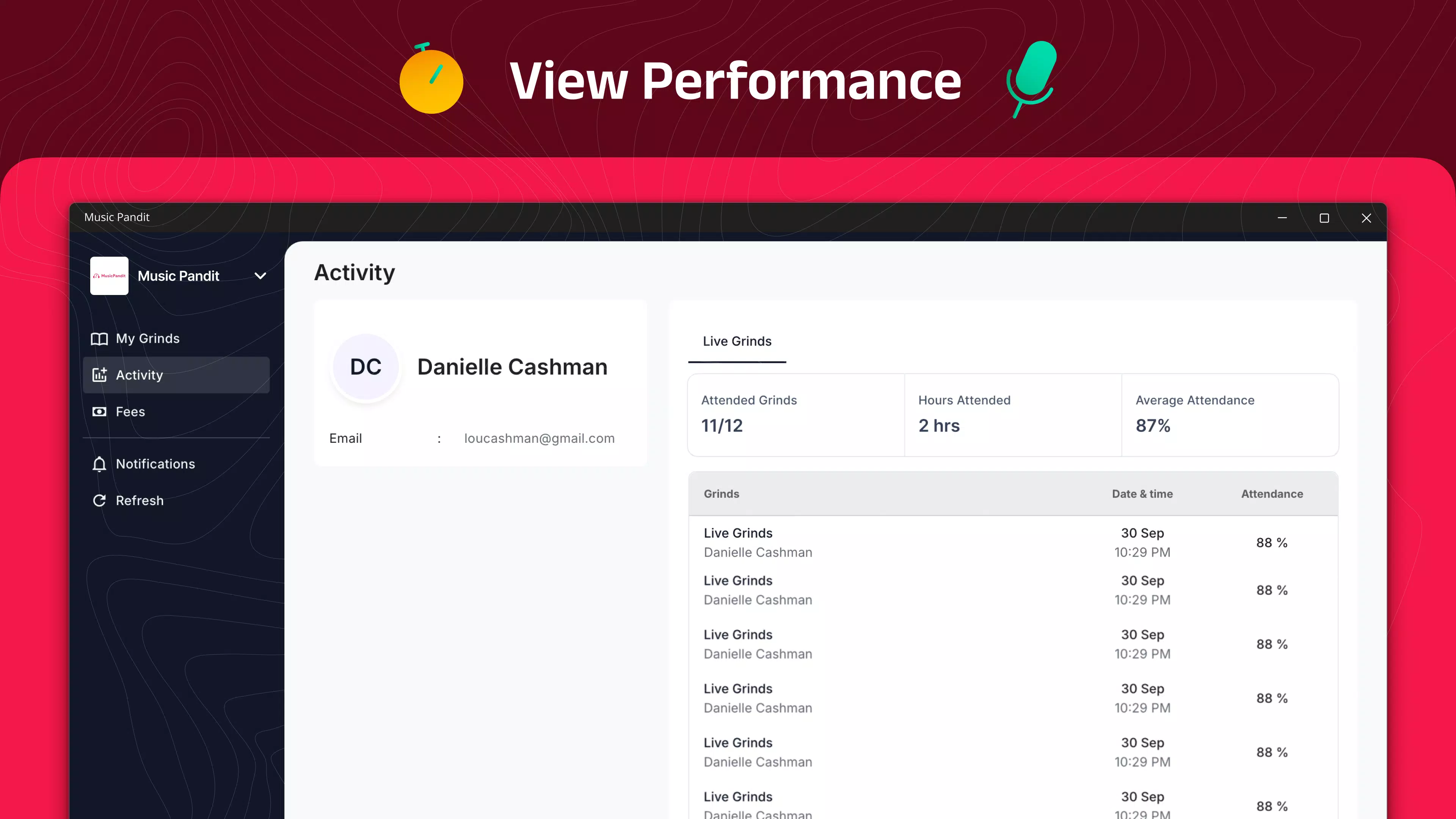Click the Attended Grinds 11/12 value

click(x=722, y=425)
